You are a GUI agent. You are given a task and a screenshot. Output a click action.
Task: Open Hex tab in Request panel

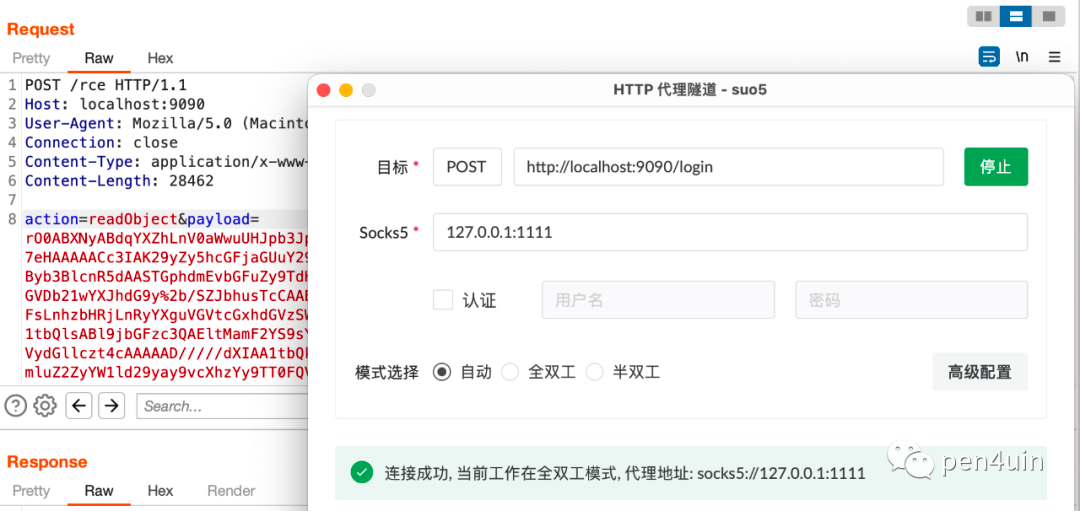[x=160, y=59]
